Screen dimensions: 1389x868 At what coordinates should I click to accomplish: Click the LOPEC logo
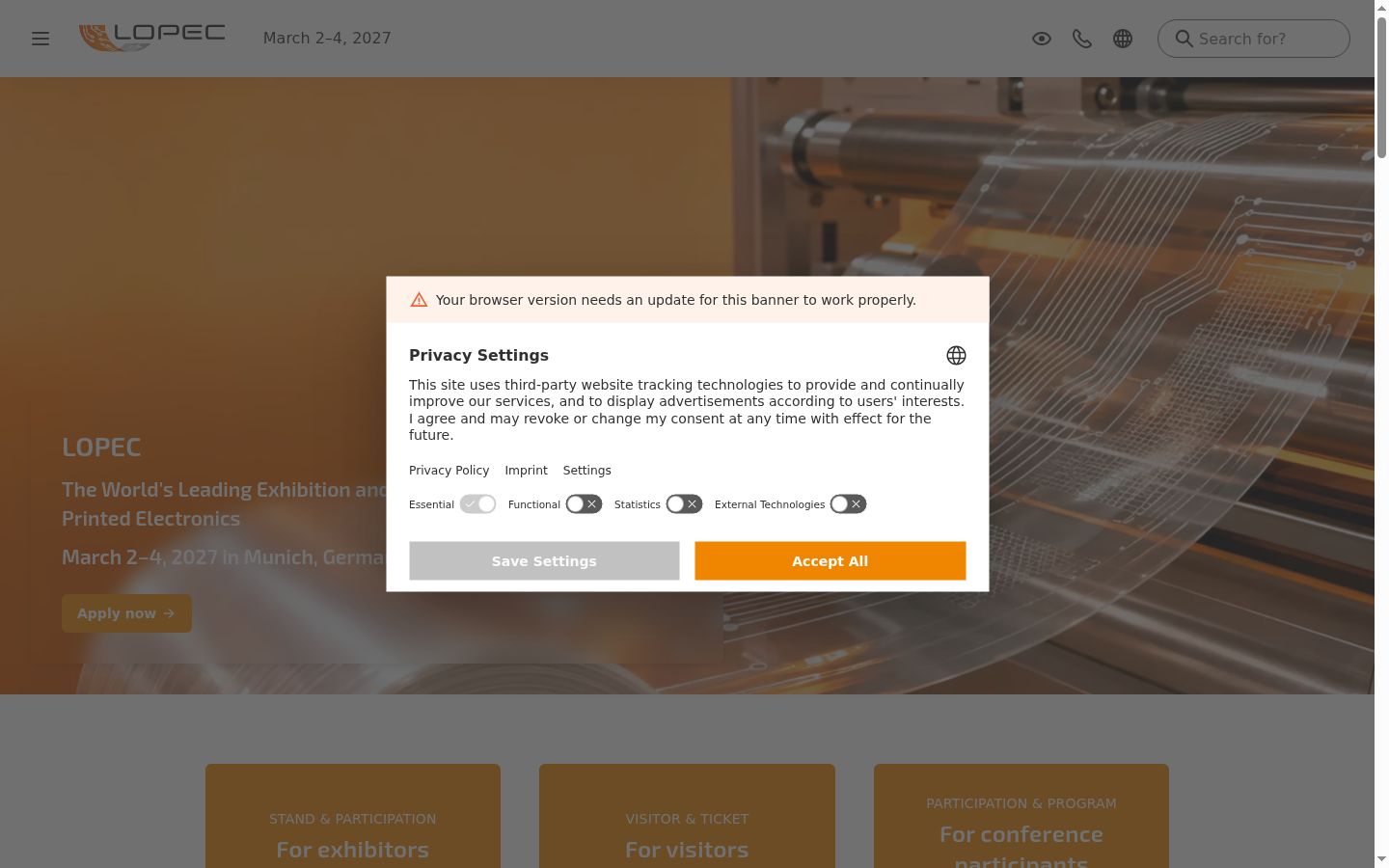[152, 38]
